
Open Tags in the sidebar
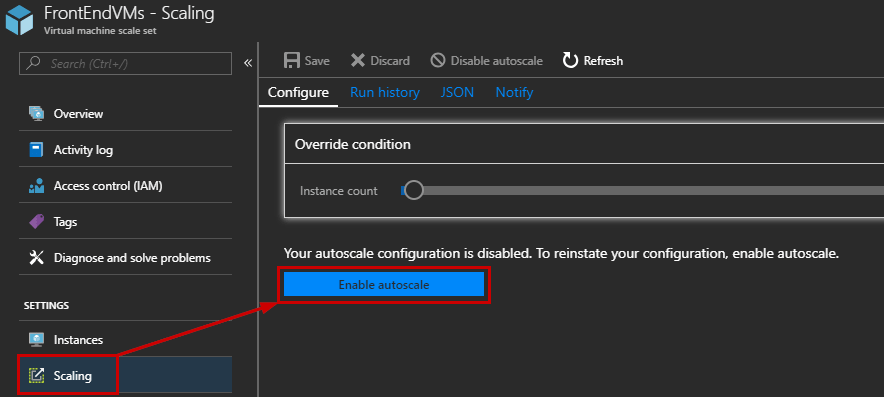click(125, 222)
